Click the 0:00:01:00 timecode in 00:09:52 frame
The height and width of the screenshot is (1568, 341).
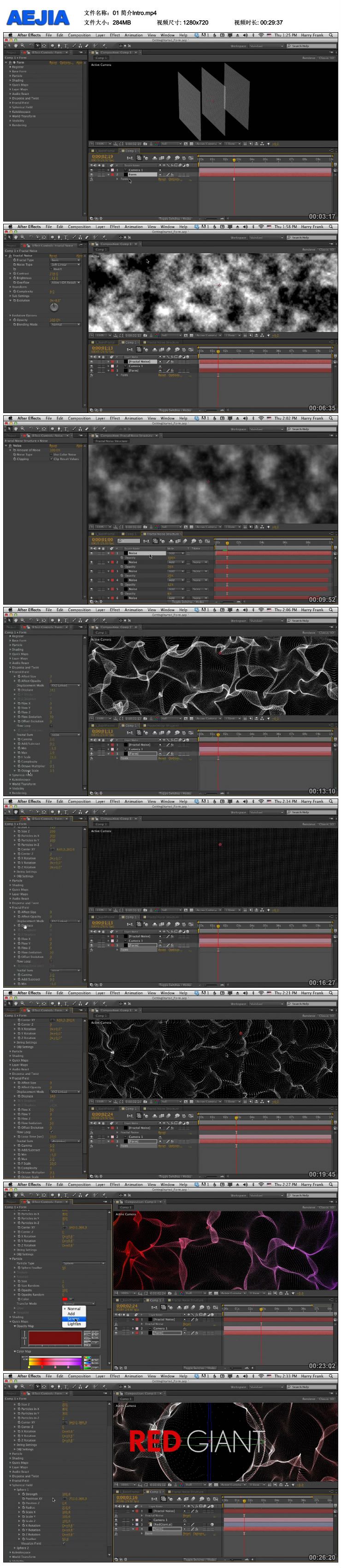click(x=102, y=539)
